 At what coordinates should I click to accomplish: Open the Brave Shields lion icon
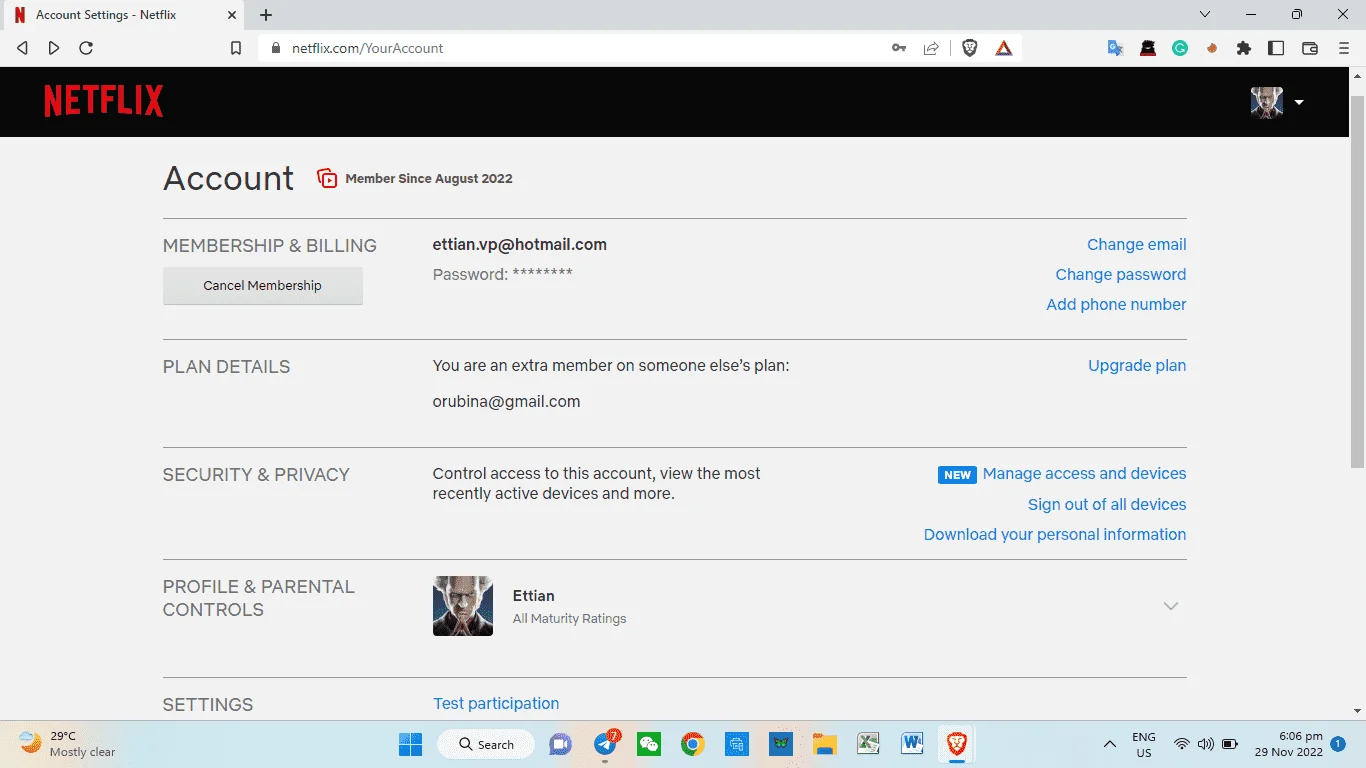(970, 48)
